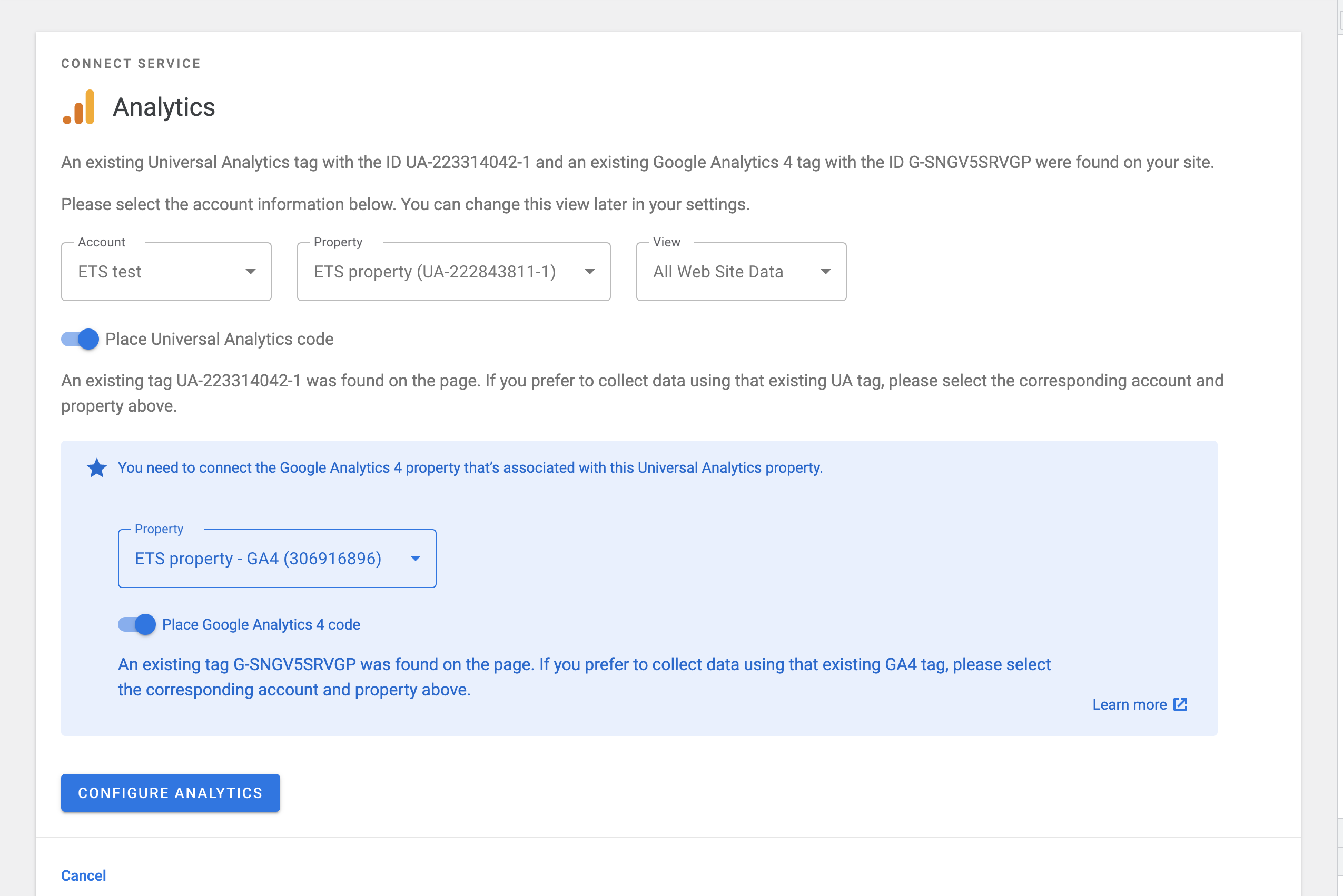The width and height of the screenshot is (1343, 896).
Task: Click the Analytics heading title
Action: [x=164, y=107]
